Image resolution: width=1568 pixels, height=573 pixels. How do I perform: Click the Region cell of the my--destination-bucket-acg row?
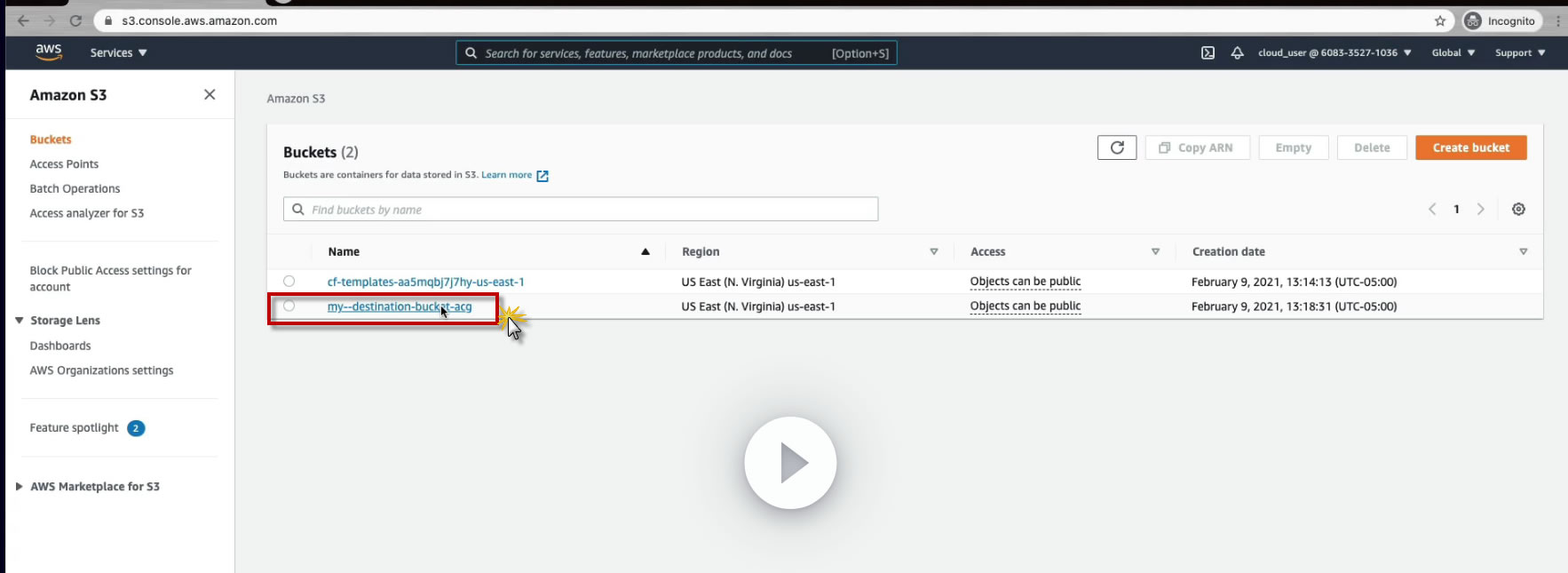pos(758,306)
